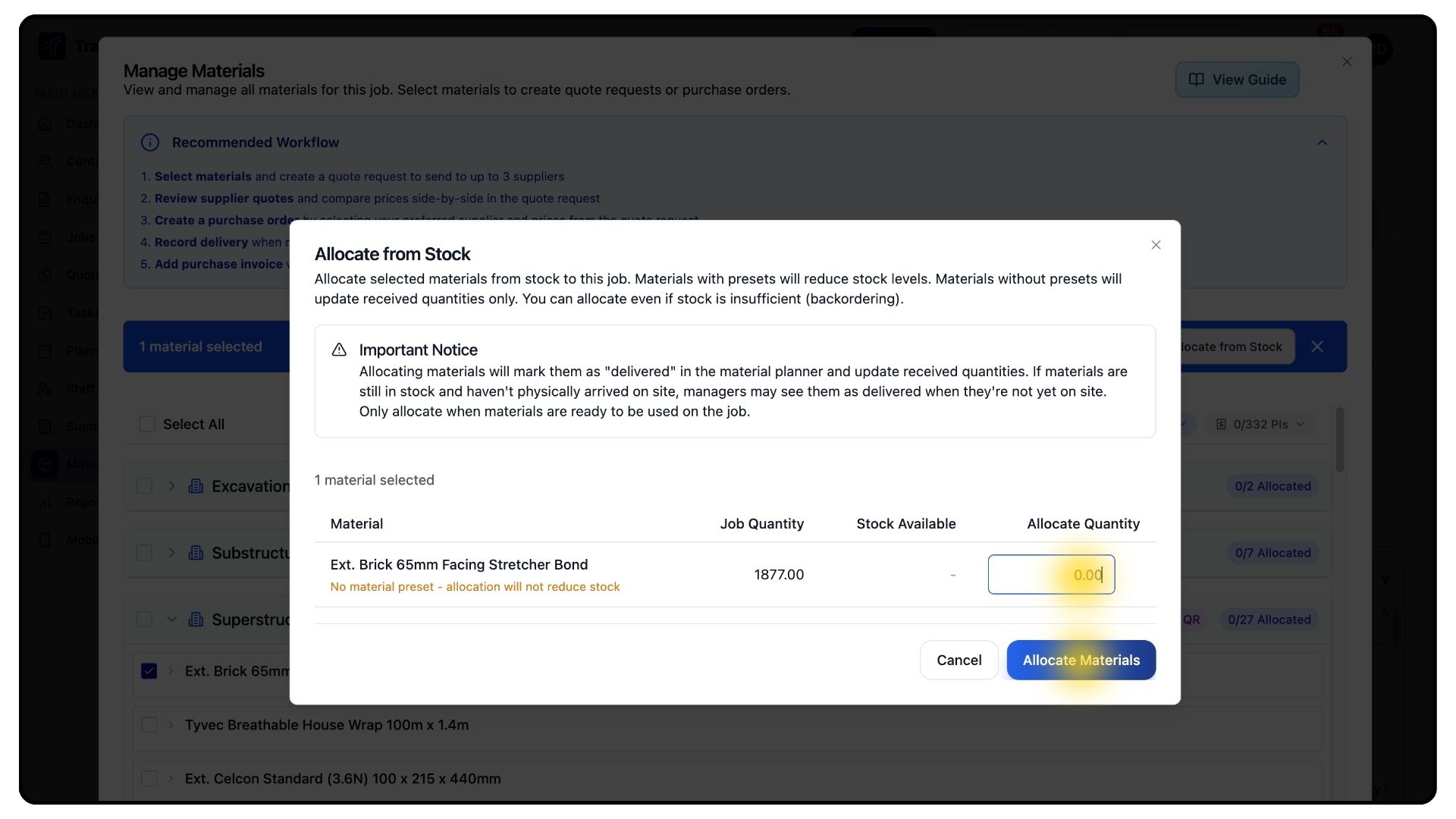Clear selection with the blue bar X

(1317, 347)
